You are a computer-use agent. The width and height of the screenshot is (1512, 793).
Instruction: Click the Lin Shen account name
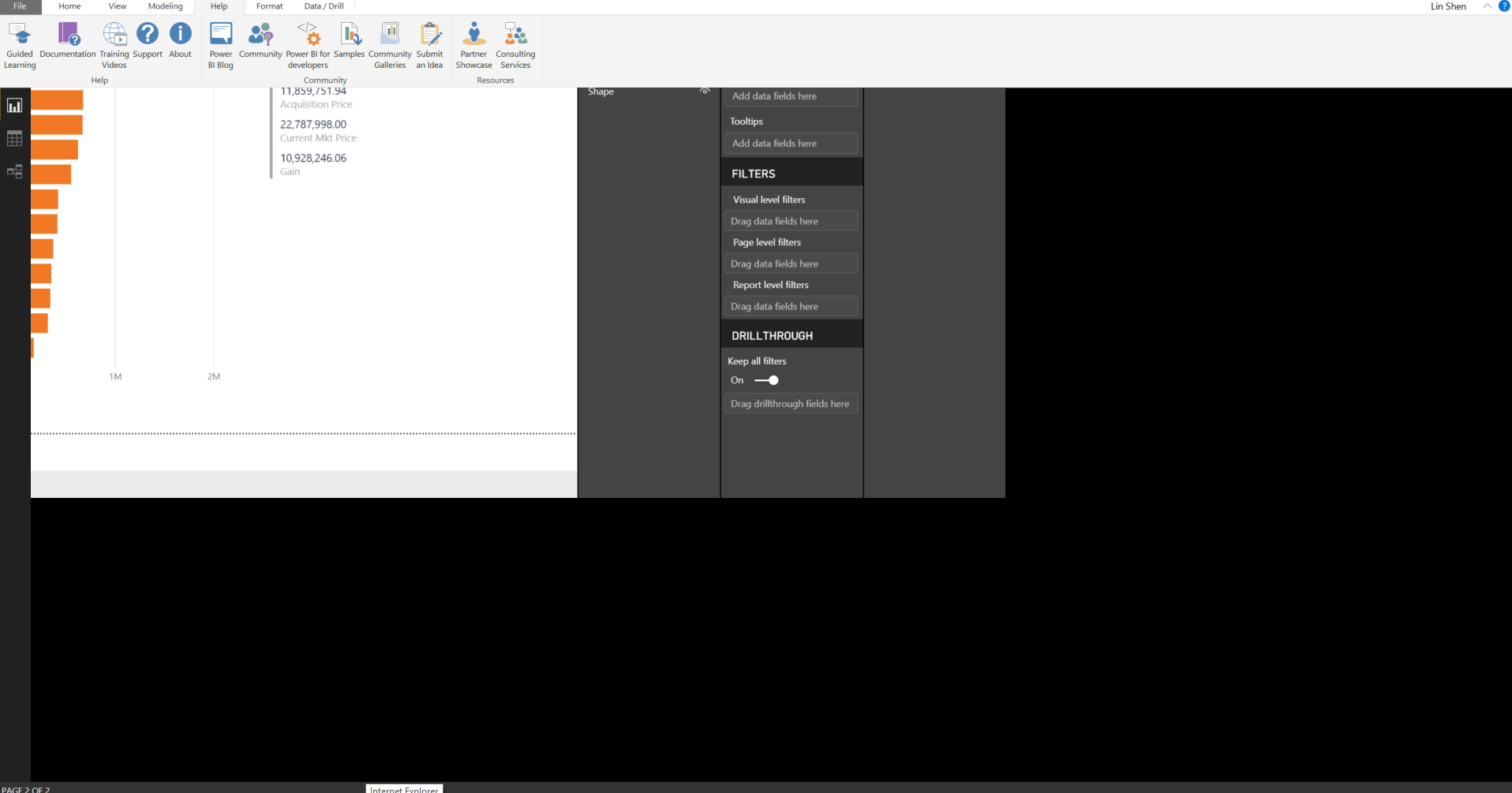1449,6
